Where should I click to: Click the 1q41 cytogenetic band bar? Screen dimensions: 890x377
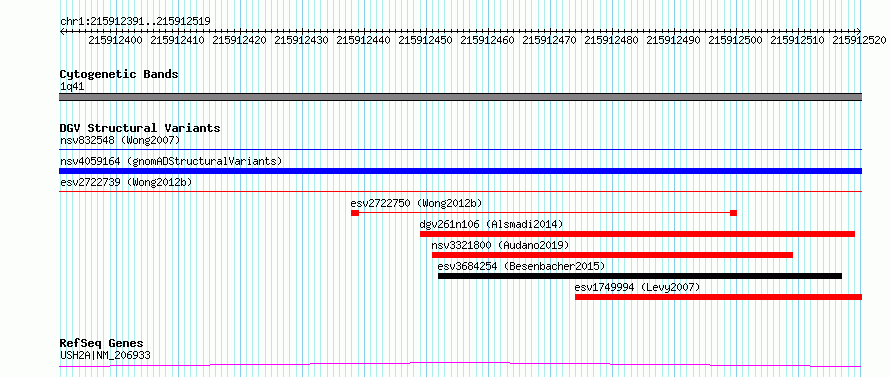(460, 97)
